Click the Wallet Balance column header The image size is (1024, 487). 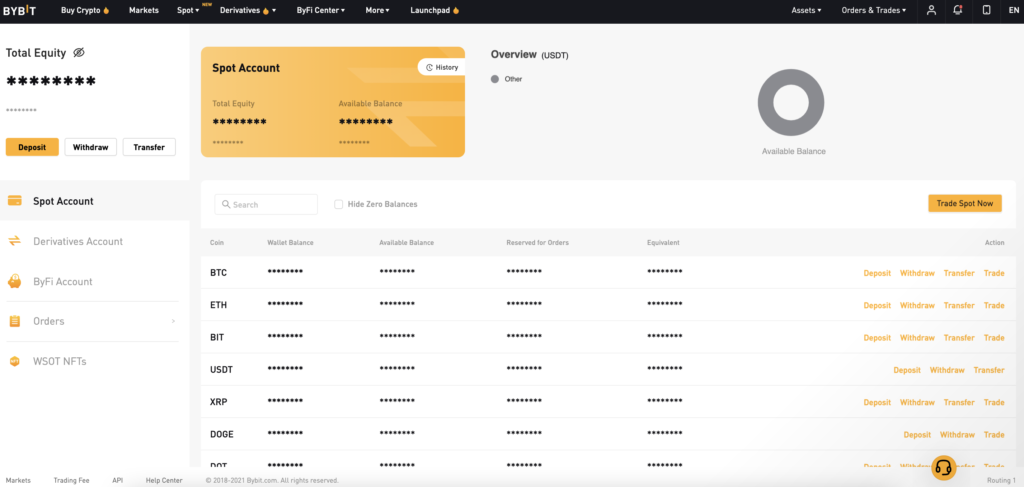290,243
